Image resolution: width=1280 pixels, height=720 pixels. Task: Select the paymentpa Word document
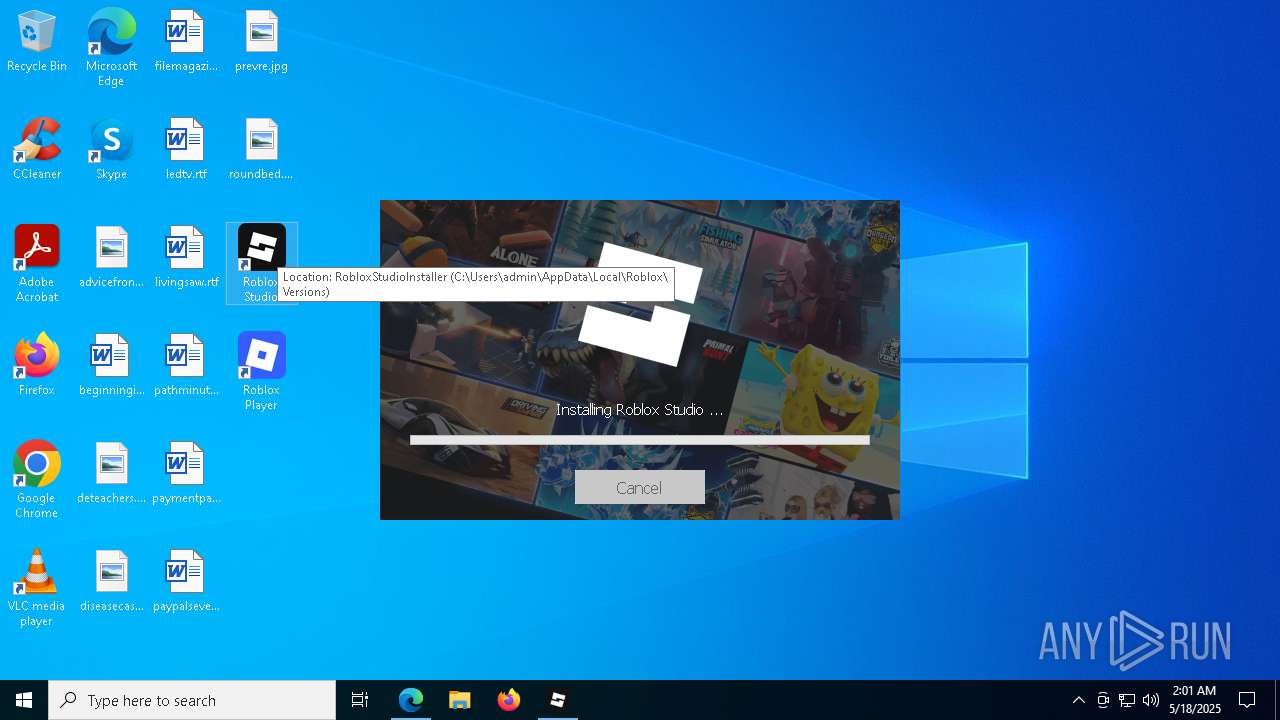pyautogui.click(x=186, y=474)
